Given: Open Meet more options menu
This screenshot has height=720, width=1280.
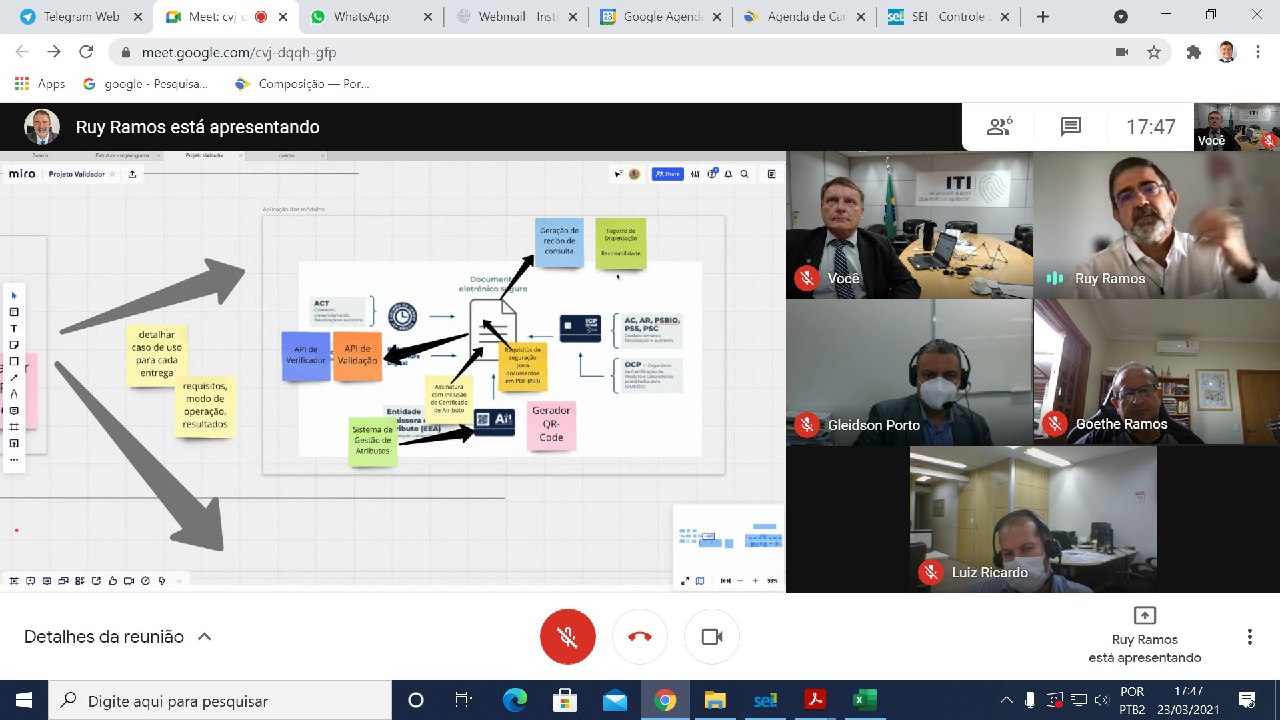Looking at the screenshot, I should tap(1249, 637).
